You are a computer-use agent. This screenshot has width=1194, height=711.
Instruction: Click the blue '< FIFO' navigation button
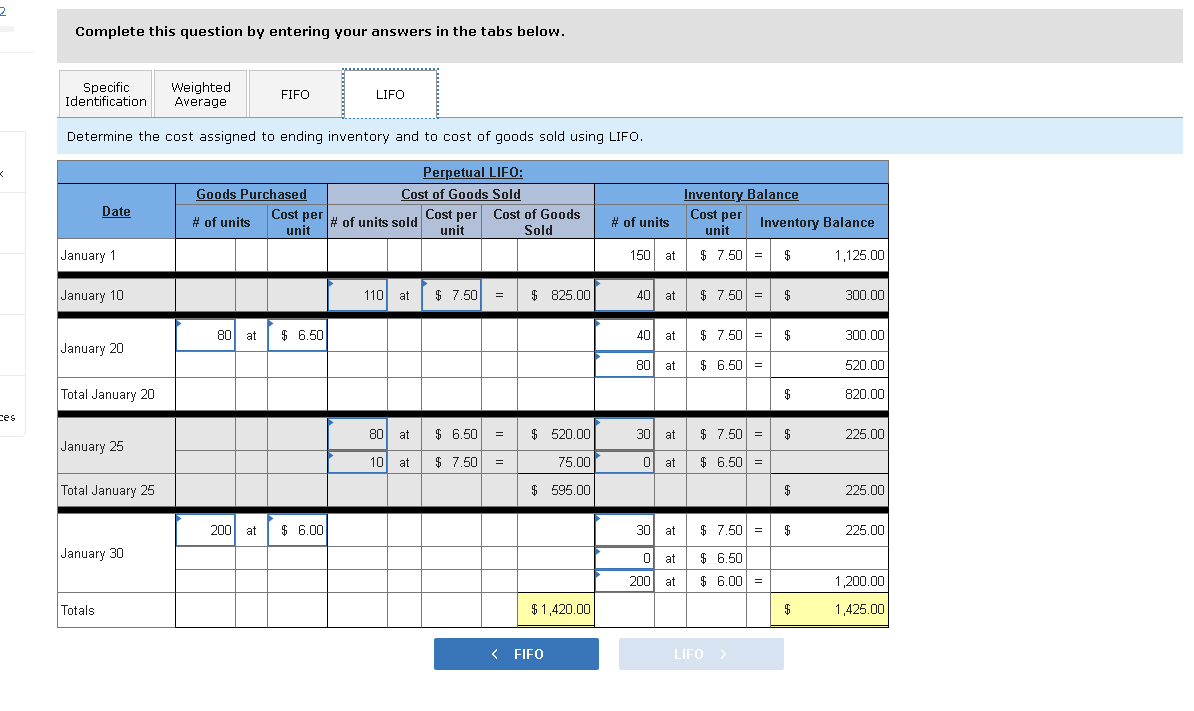516,653
